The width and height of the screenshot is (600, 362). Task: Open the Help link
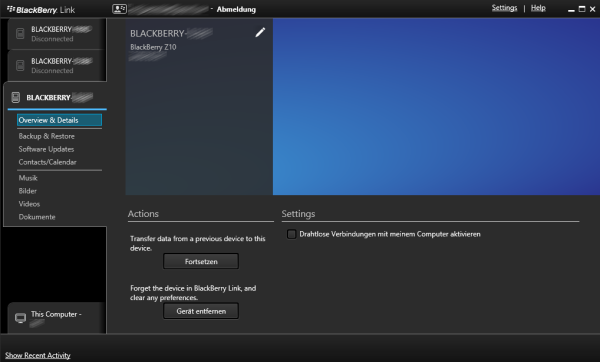click(538, 8)
